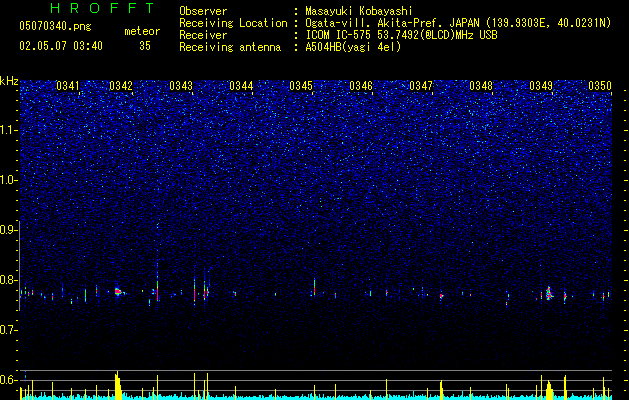Click the kHz axis unit label
Viewport: 629px width, 400px height.
pos(9,81)
